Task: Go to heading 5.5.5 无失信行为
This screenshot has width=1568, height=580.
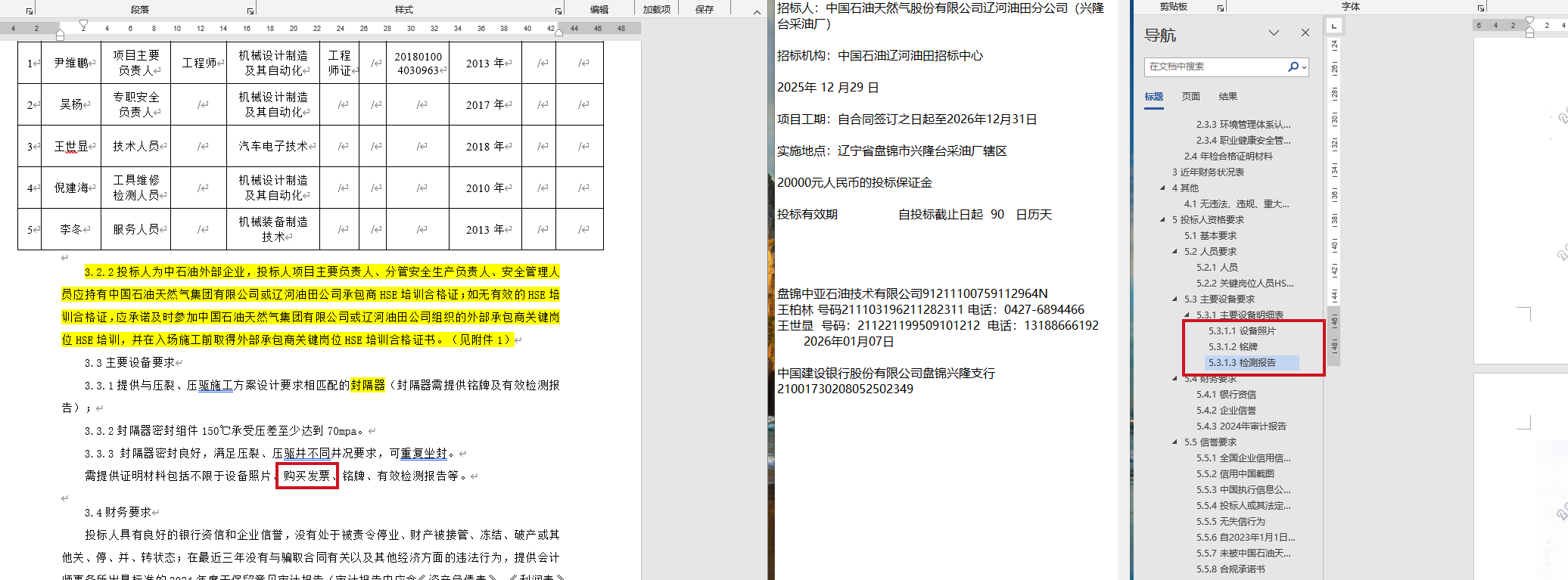Action: 1230,521
